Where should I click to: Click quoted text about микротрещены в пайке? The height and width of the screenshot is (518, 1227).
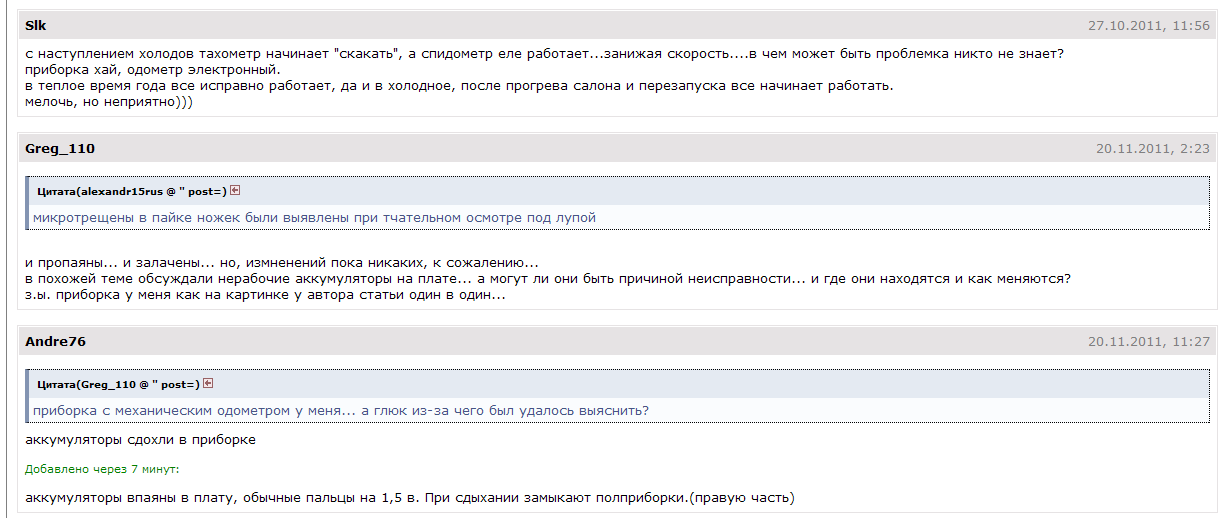(314, 217)
